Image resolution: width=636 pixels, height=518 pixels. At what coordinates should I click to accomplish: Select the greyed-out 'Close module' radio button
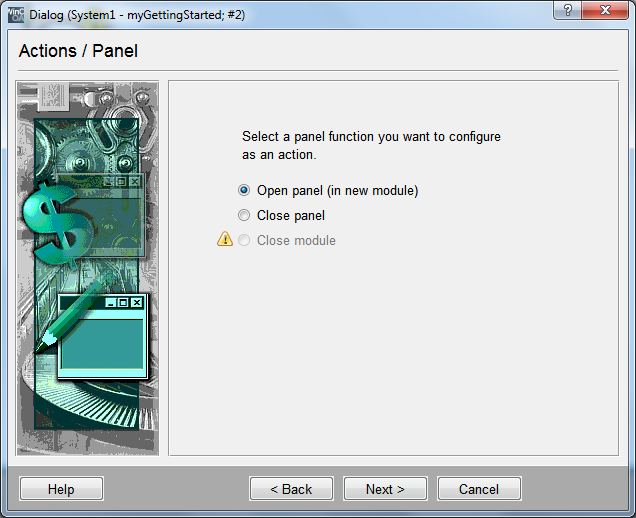pyautogui.click(x=244, y=240)
